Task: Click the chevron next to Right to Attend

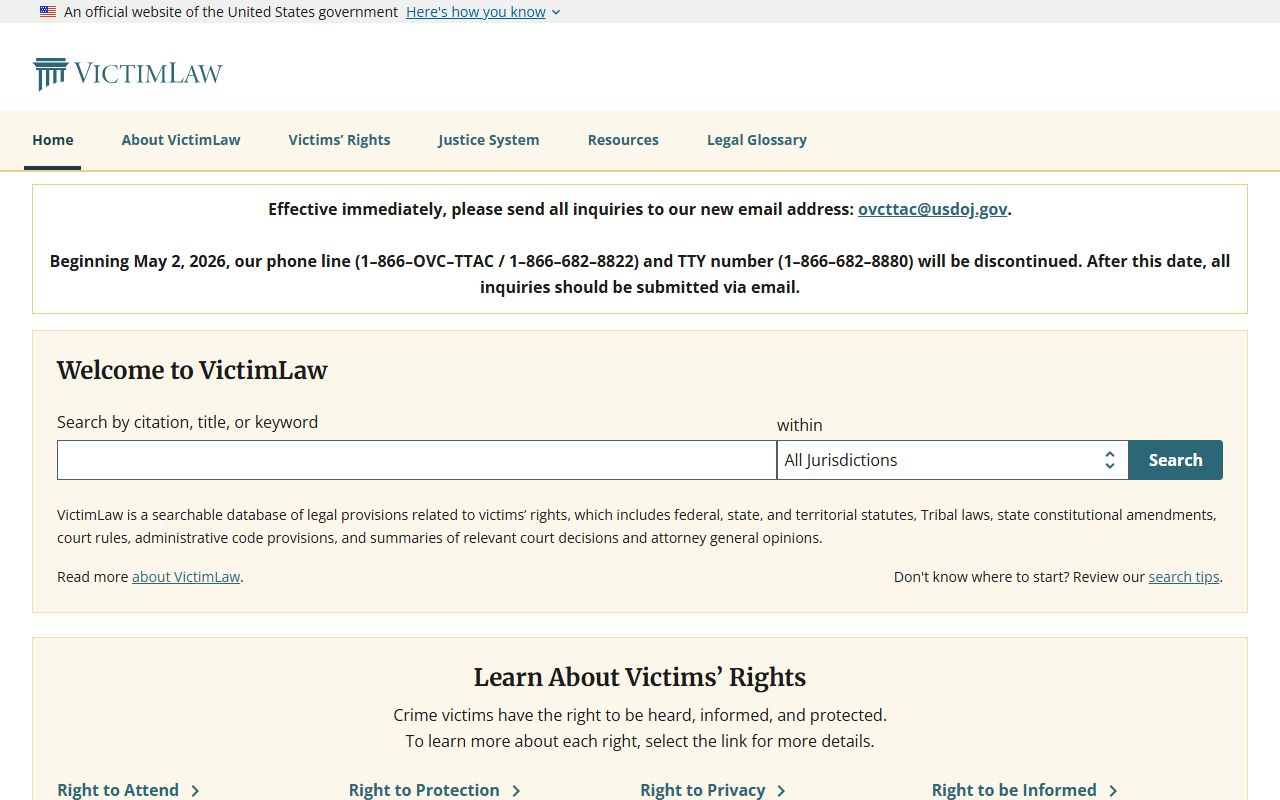Action: tap(195, 791)
